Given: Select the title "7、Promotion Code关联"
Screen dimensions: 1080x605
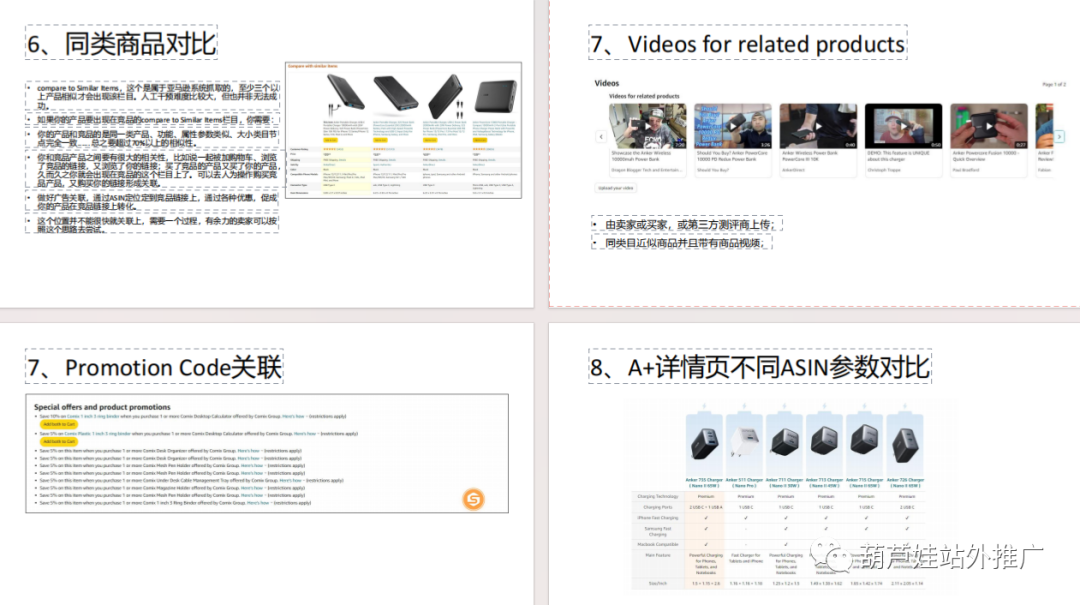Looking at the screenshot, I should [x=155, y=367].
